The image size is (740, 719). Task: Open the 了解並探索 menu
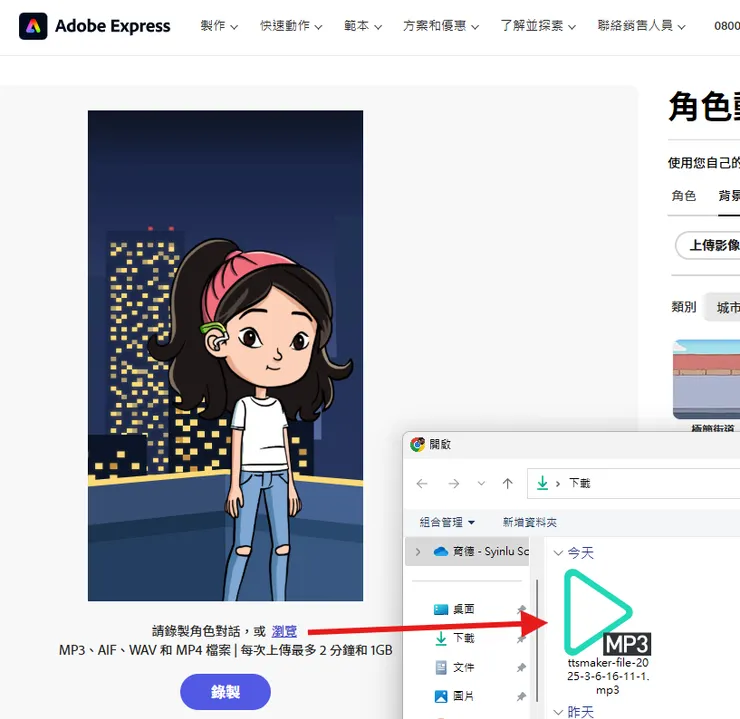538,26
